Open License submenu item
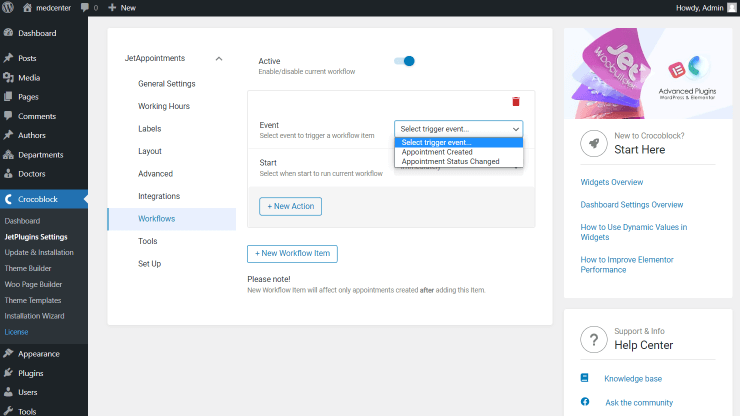 tap(16, 332)
